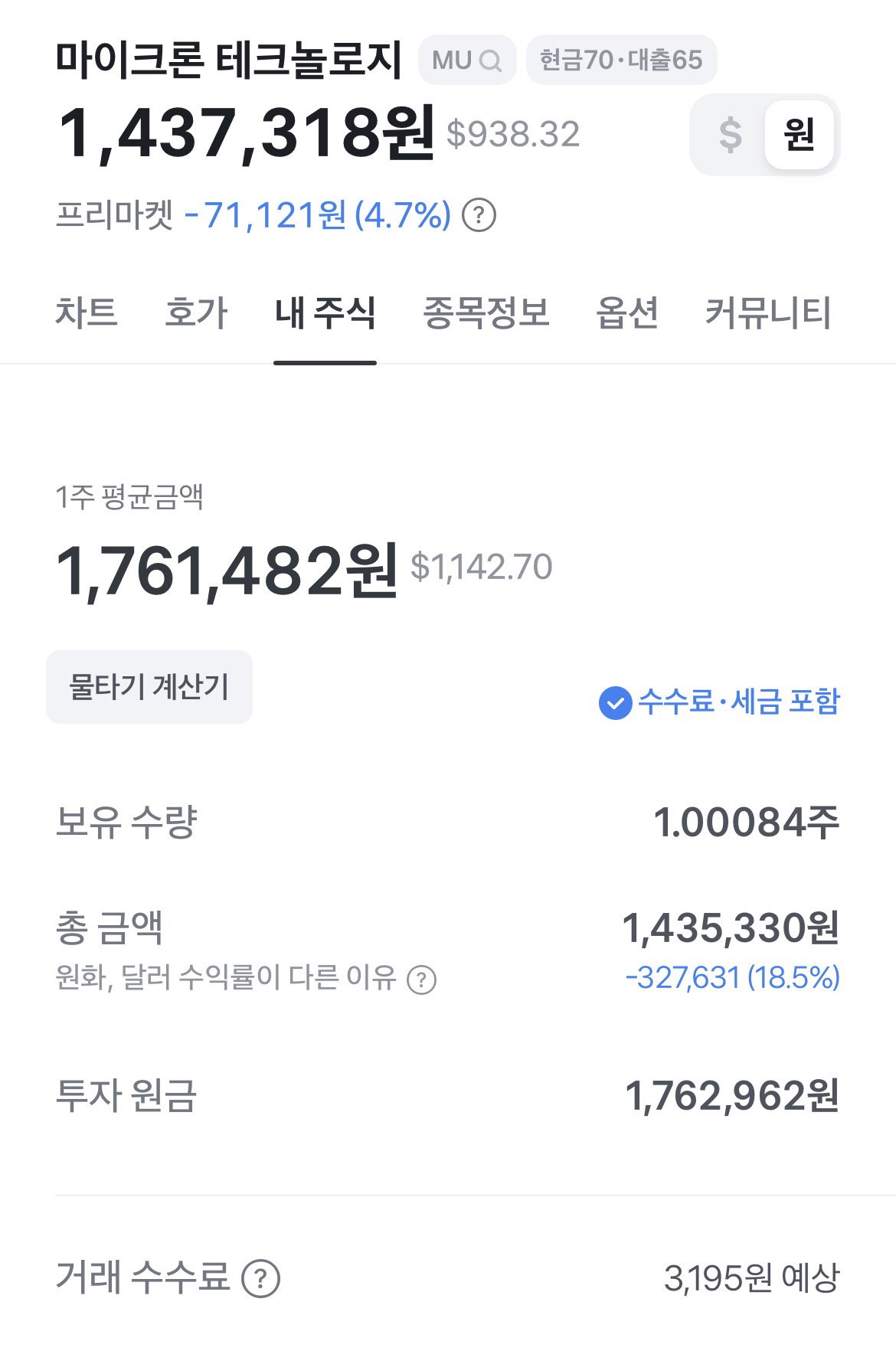The width and height of the screenshot is (896, 1351).
Task: Switch currency display to dollar ($)
Action: point(730,135)
